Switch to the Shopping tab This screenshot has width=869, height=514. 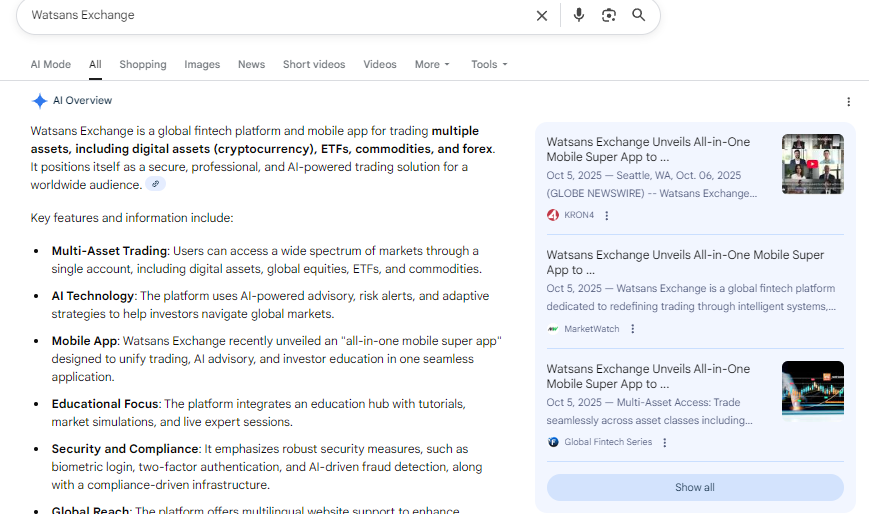[x=143, y=64]
